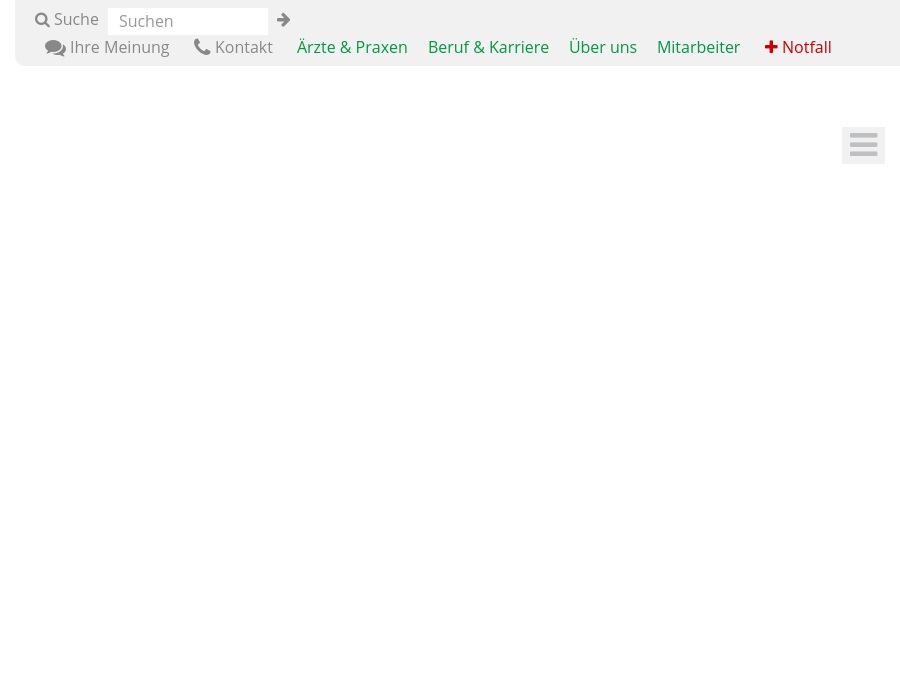This screenshot has height=700, width=900.
Task: Navigate to Über uns
Action: pos(602,47)
